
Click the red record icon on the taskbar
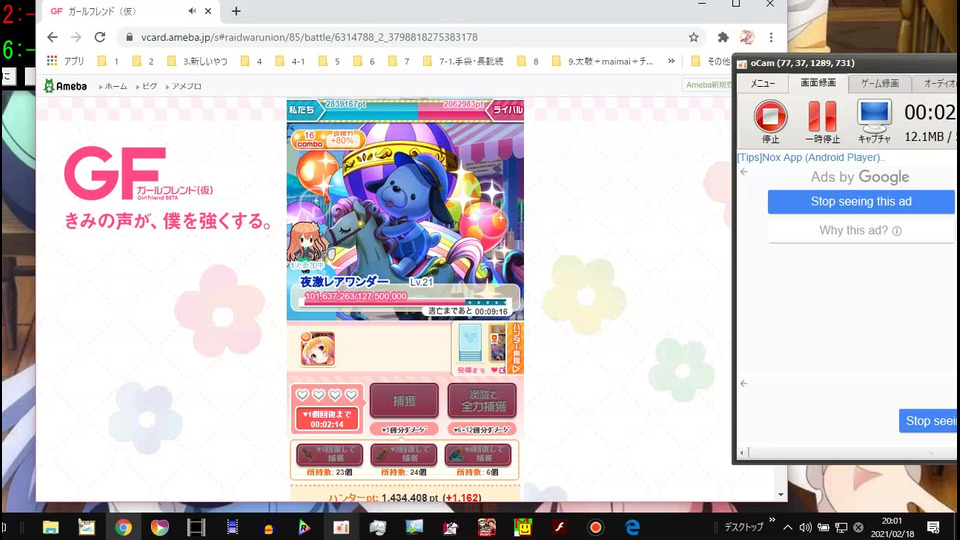pos(595,527)
